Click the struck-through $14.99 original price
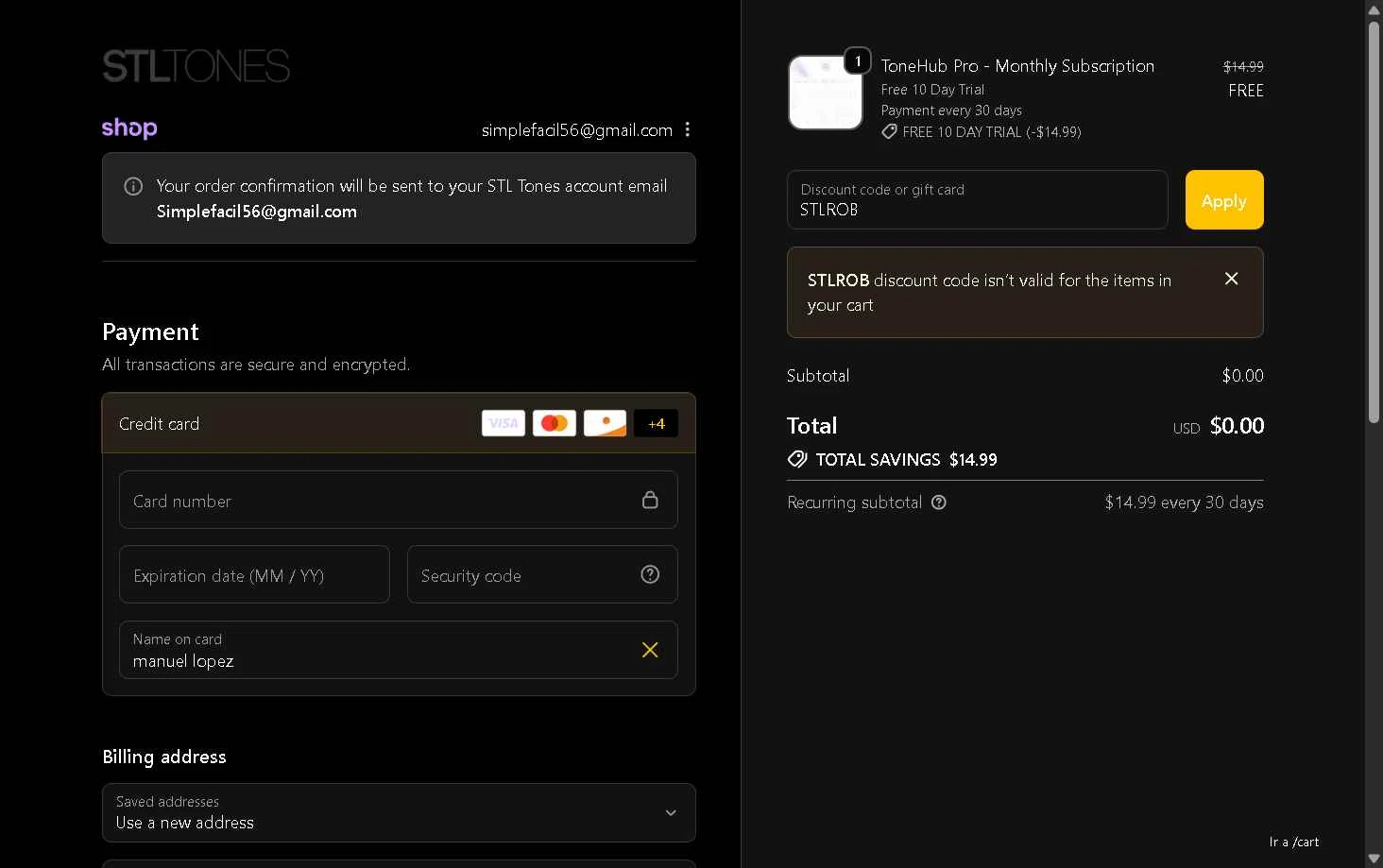Viewport: 1383px width, 868px height. (1243, 66)
